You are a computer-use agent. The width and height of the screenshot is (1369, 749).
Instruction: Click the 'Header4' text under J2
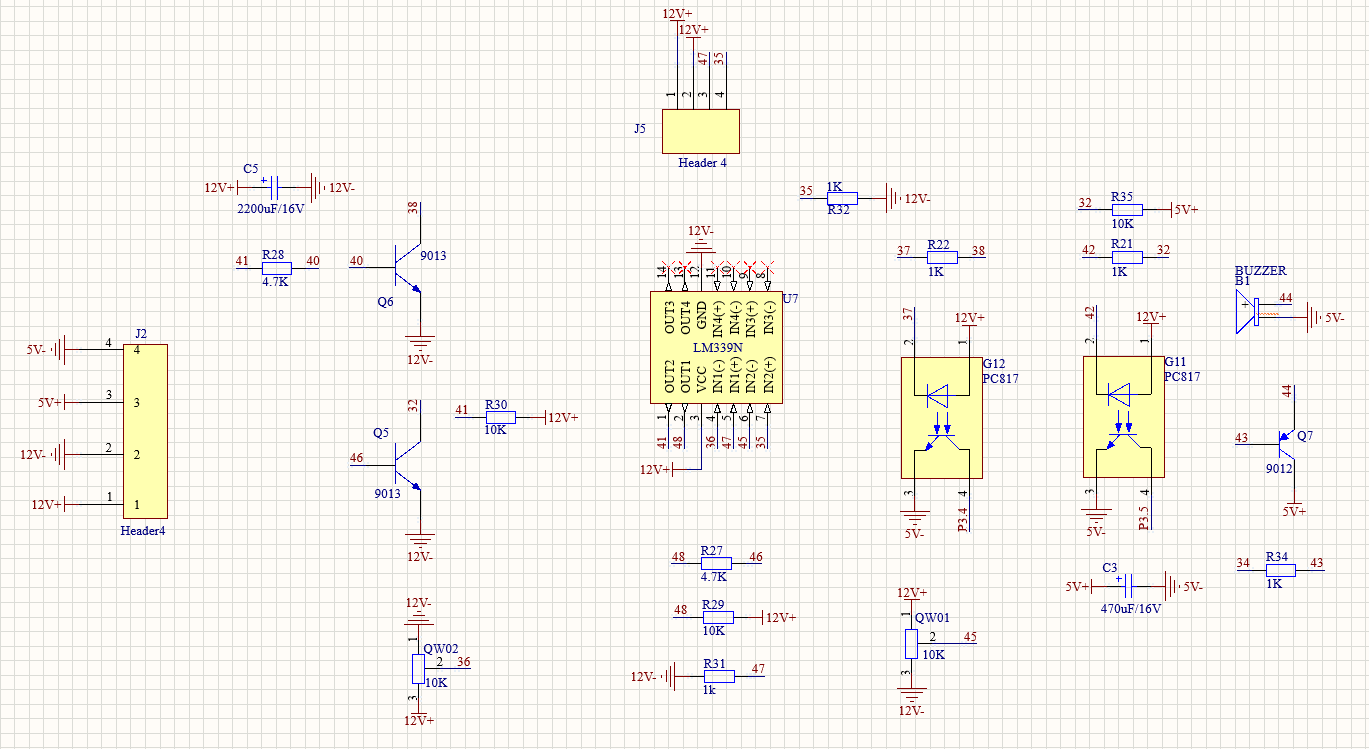pyautogui.click(x=142, y=531)
